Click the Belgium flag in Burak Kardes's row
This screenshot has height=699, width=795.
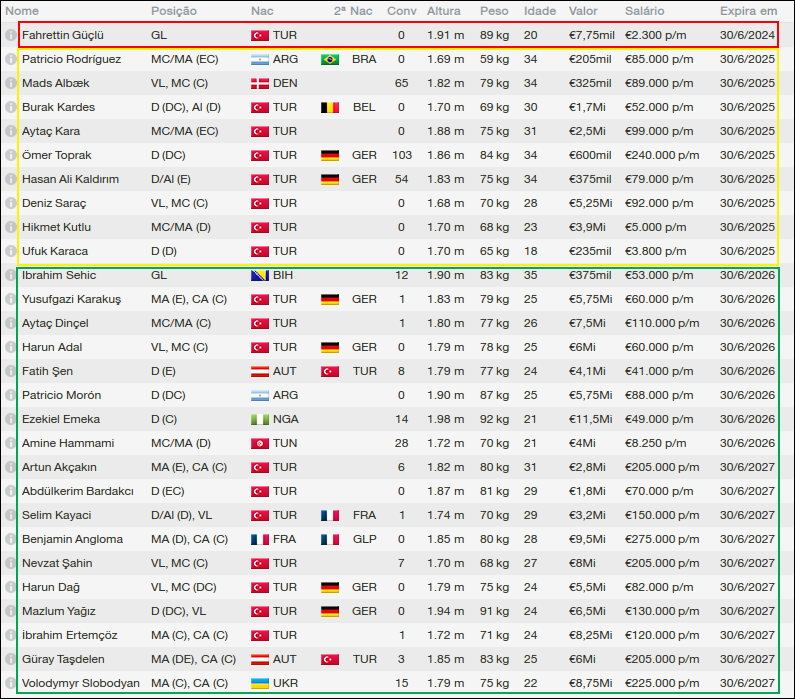point(329,107)
